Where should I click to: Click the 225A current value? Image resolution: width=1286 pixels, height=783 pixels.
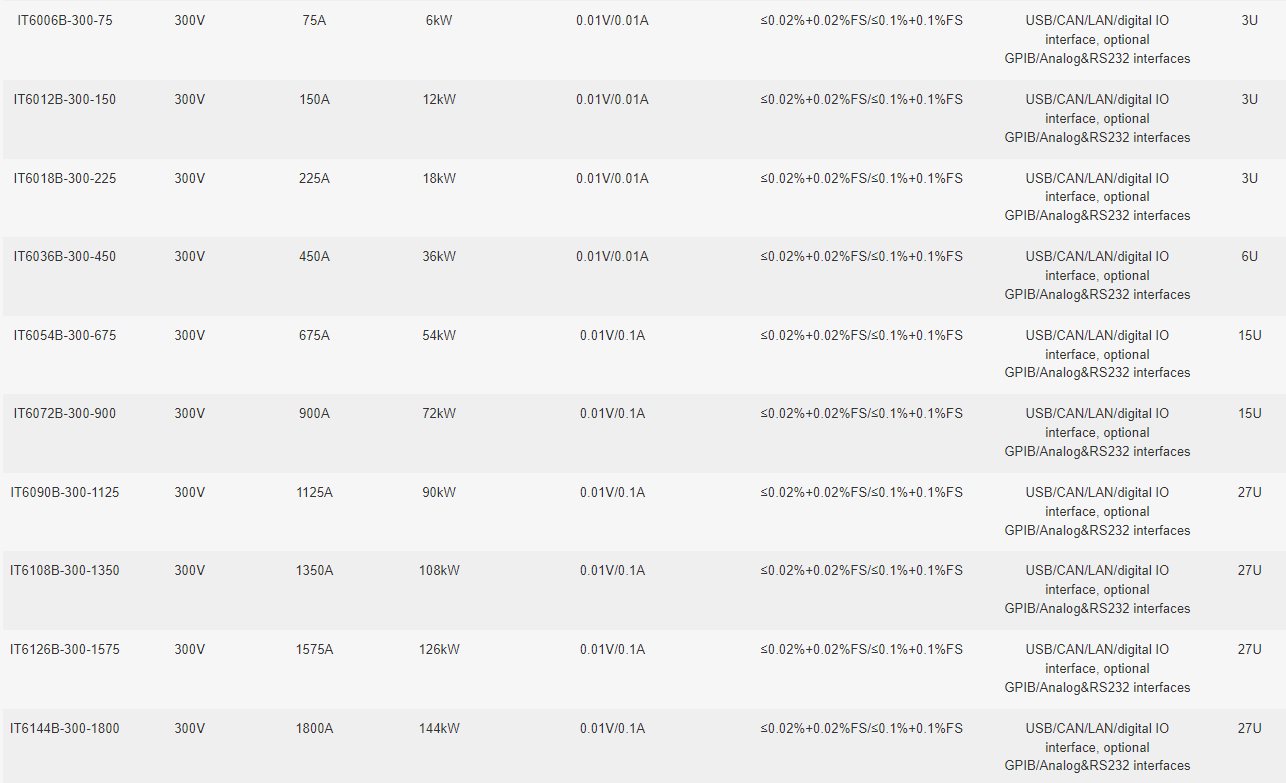pos(314,178)
